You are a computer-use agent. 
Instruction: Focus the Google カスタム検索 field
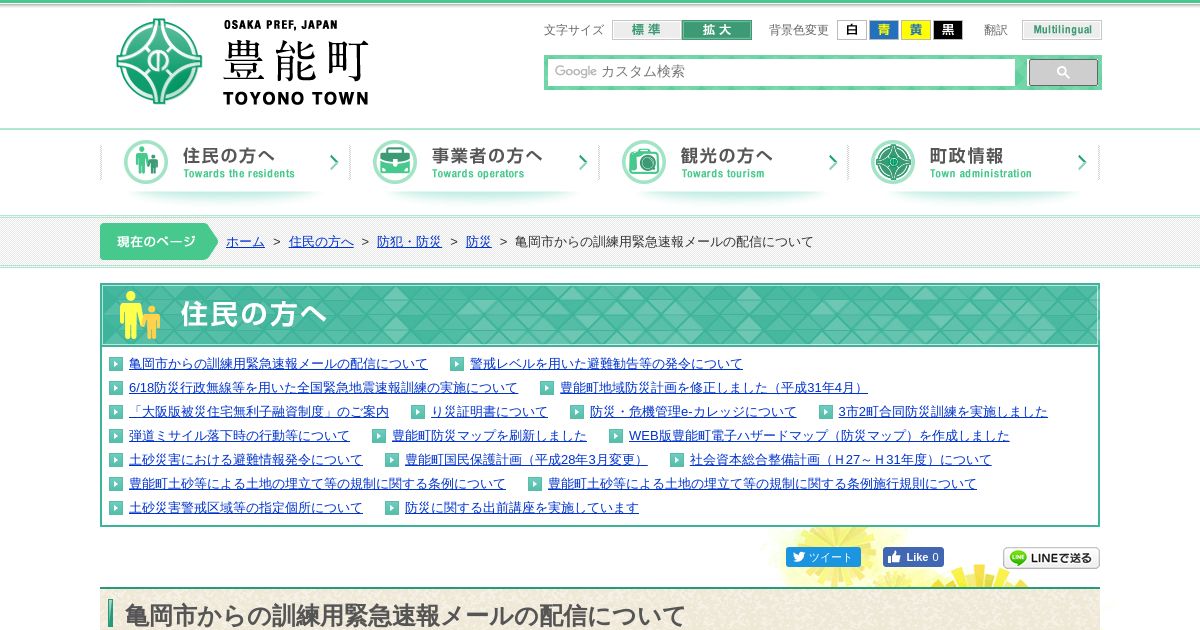click(x=782, y=72)
